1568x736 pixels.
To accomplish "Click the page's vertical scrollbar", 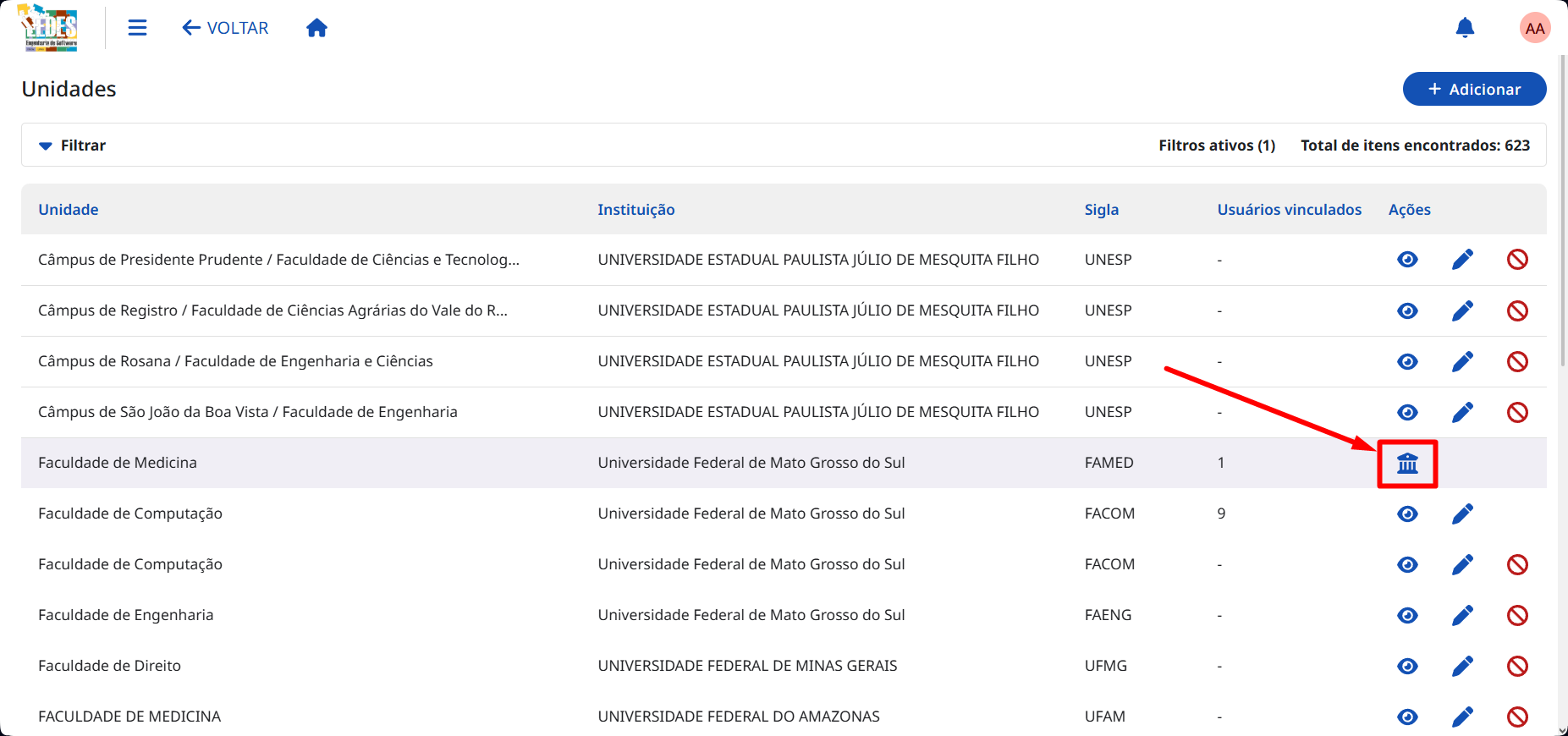I will coord(1563,211).
